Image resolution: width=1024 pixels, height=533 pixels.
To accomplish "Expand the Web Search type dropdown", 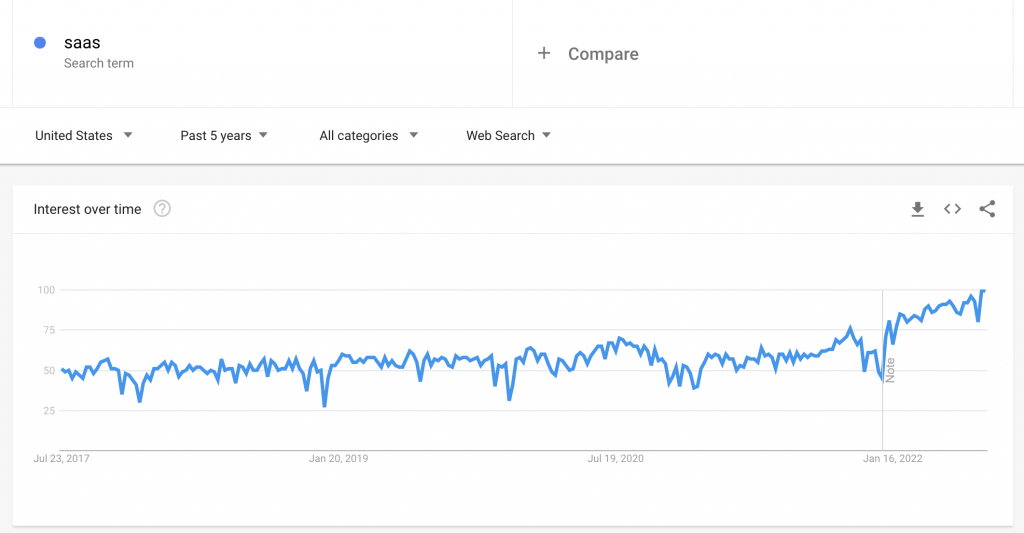I will [x=508, y=136].
